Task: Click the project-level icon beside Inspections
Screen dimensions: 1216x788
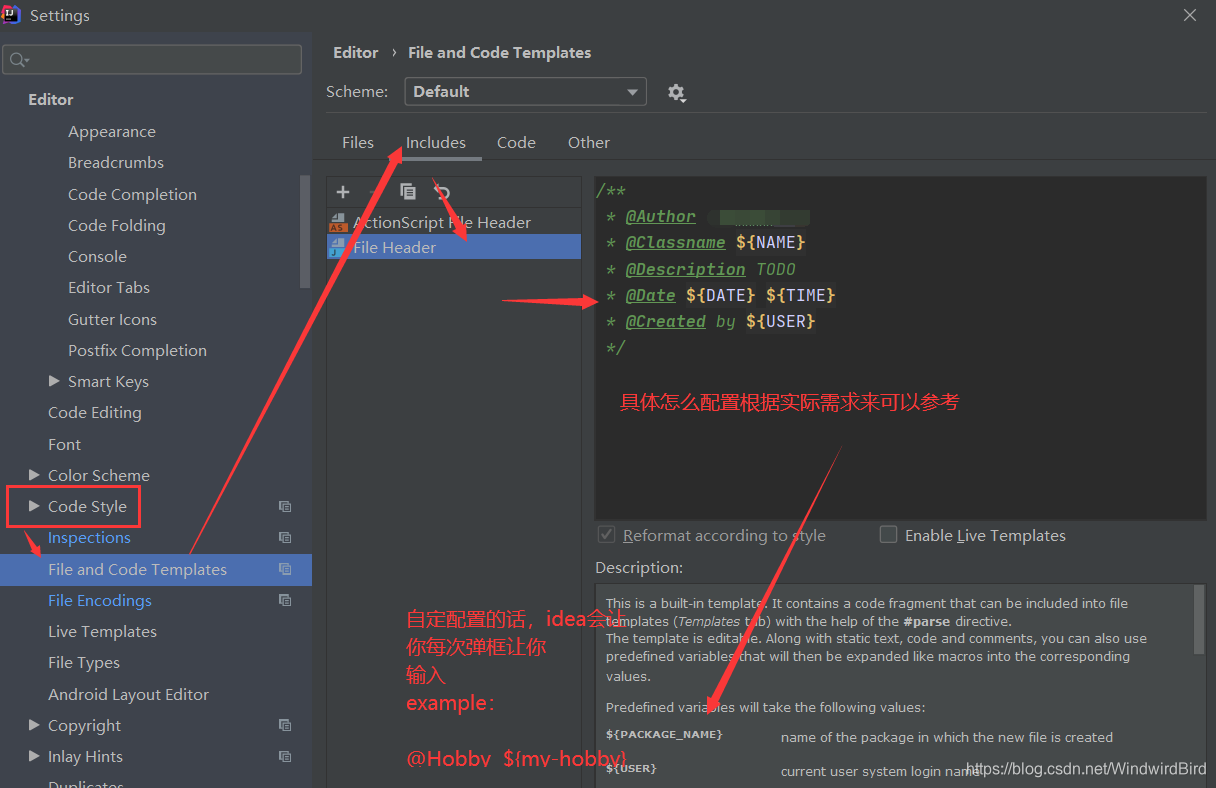Action: (x=285, y=538)
